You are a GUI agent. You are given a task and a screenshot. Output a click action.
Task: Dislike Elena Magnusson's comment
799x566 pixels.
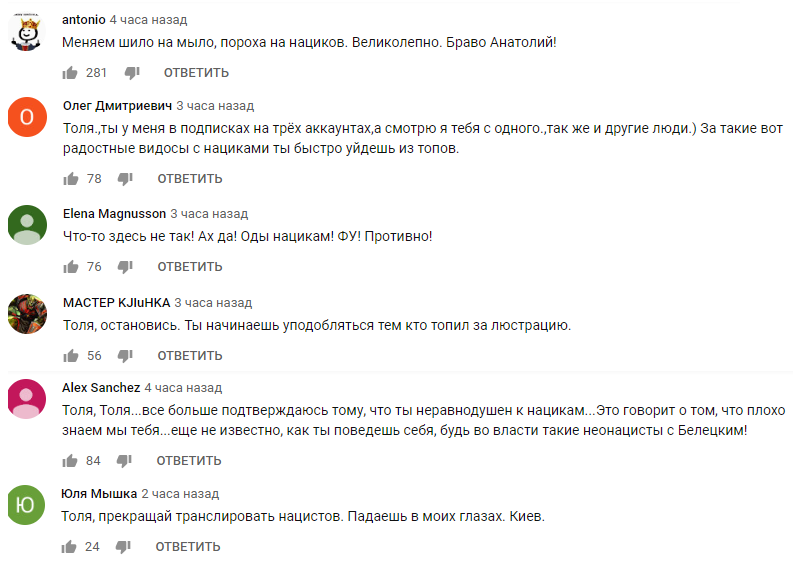125,267
